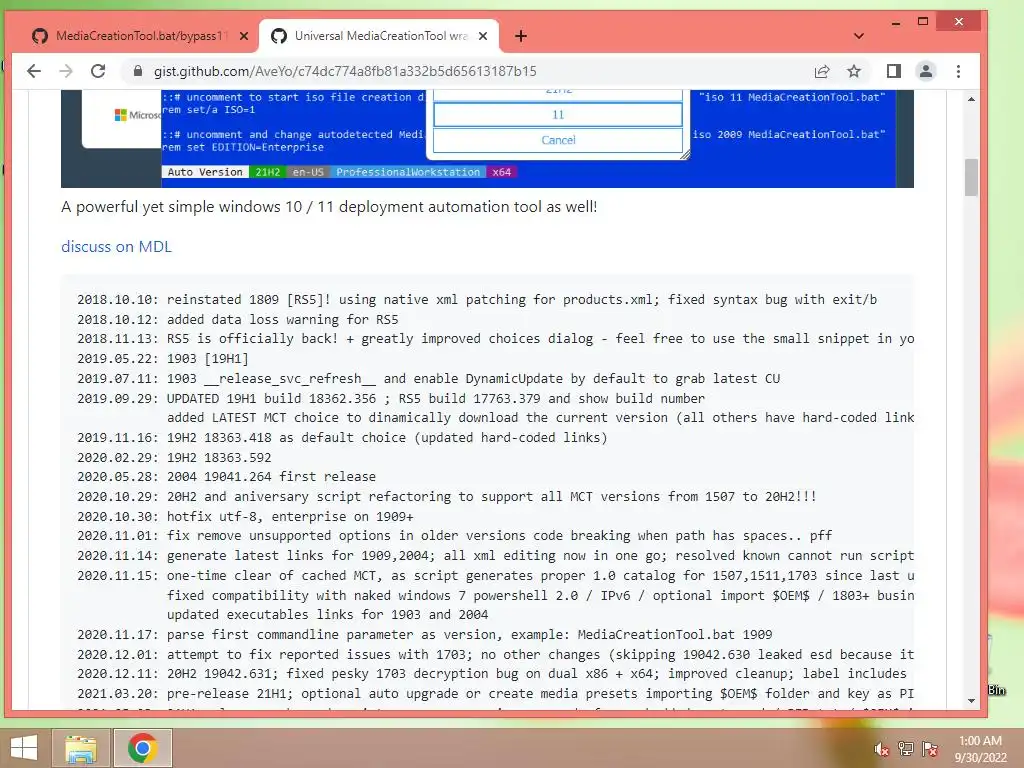Click the muted volume tray icon

tap(882, 748)
